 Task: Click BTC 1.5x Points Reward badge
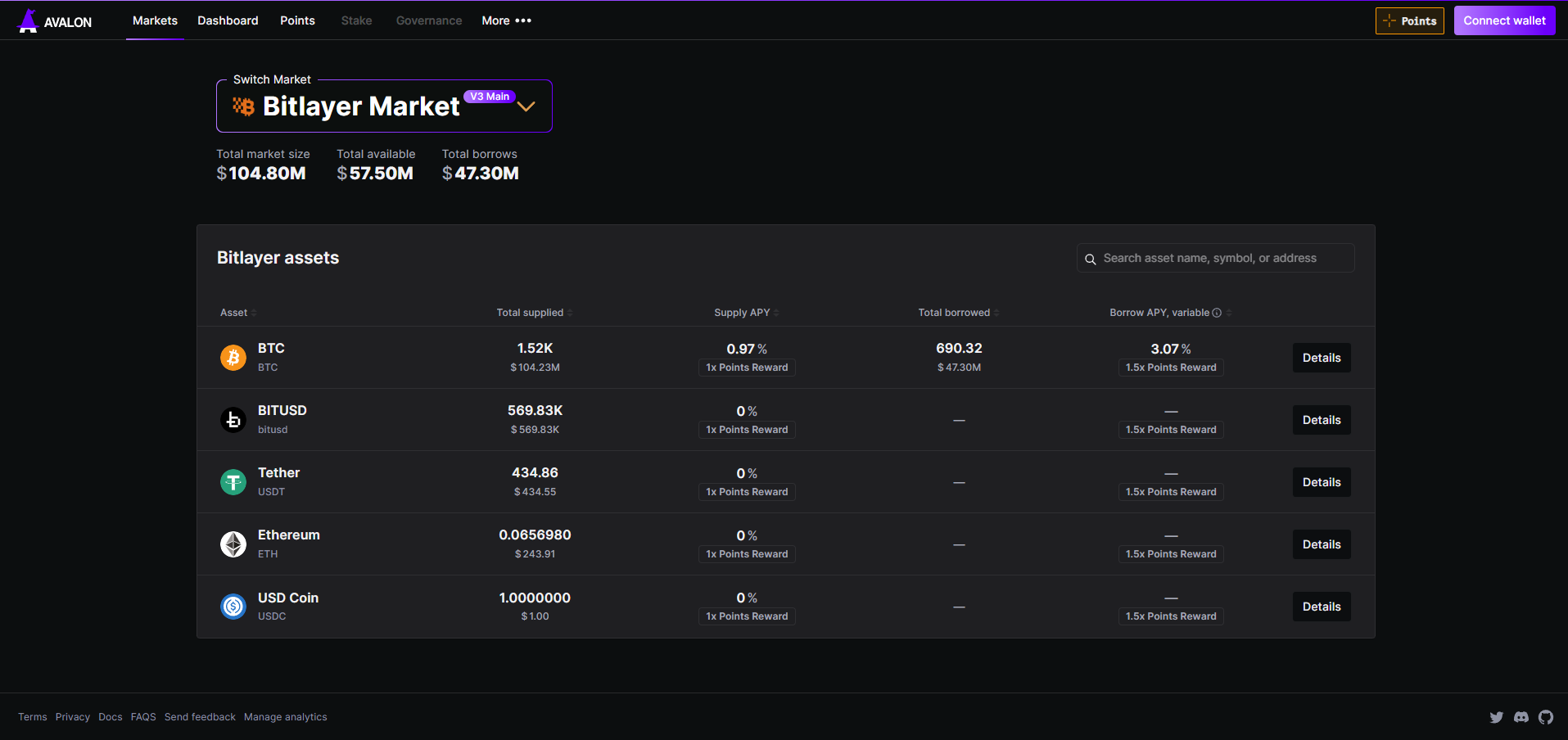(x=1171, y=368)
